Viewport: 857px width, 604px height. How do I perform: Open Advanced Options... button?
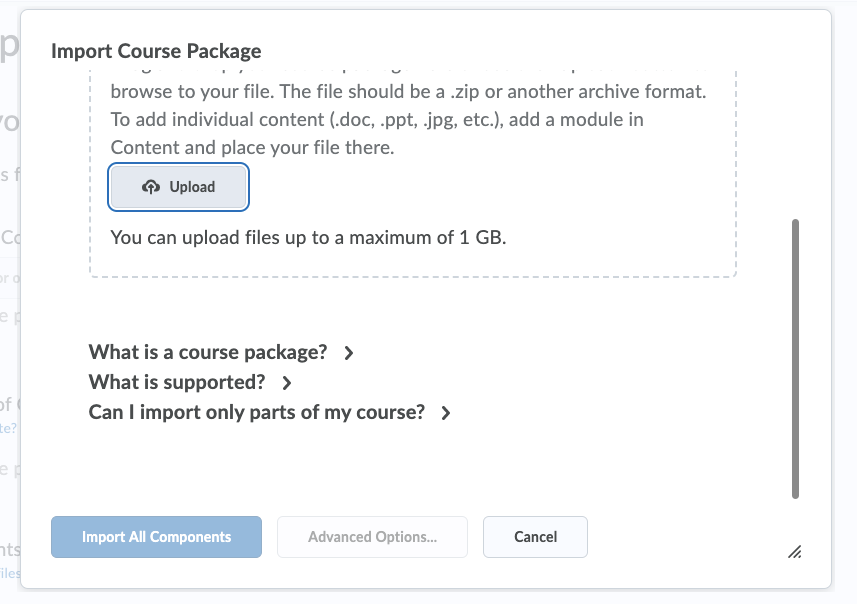(372, 537)
